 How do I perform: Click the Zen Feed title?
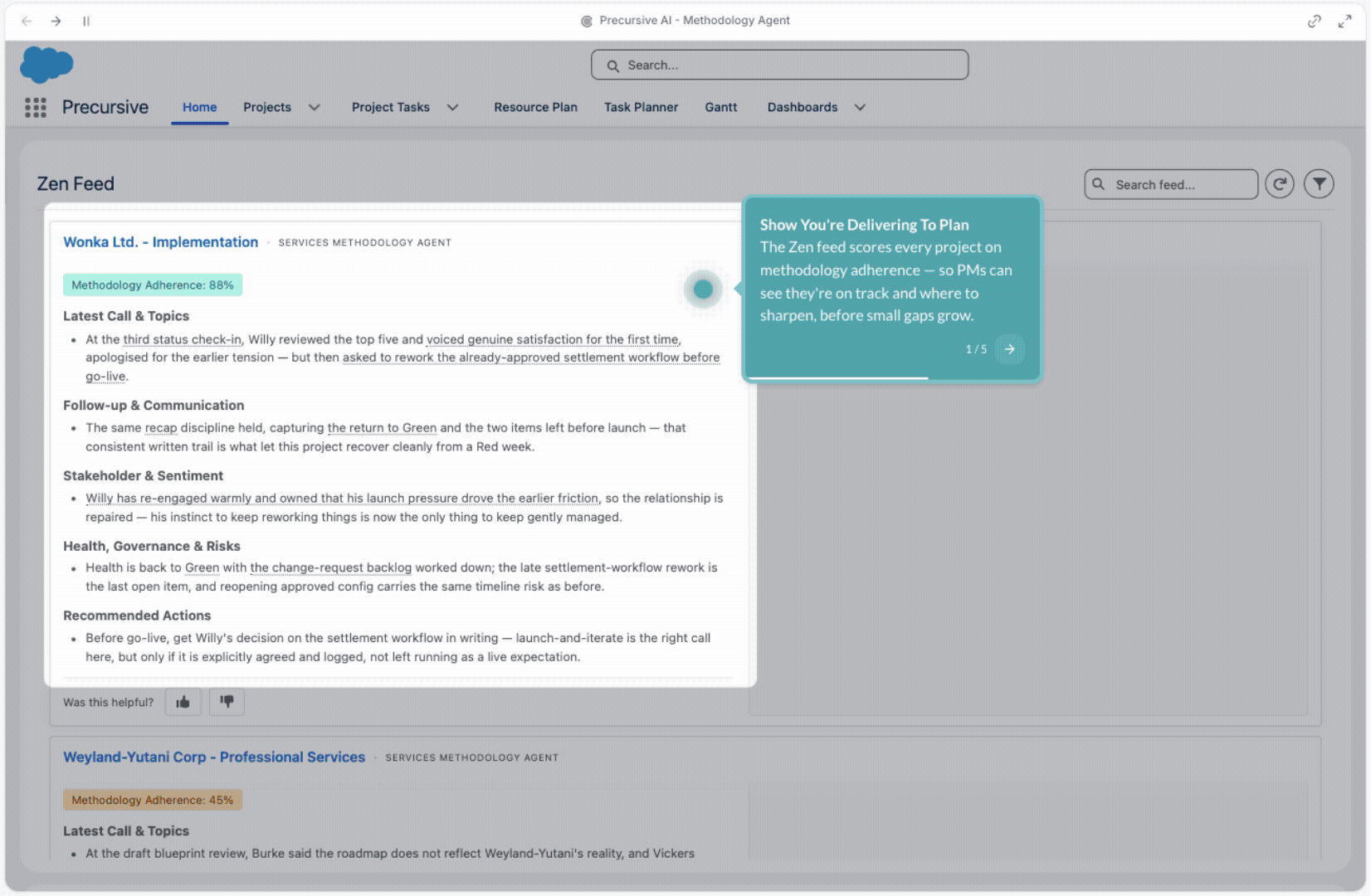click(76, 184)
